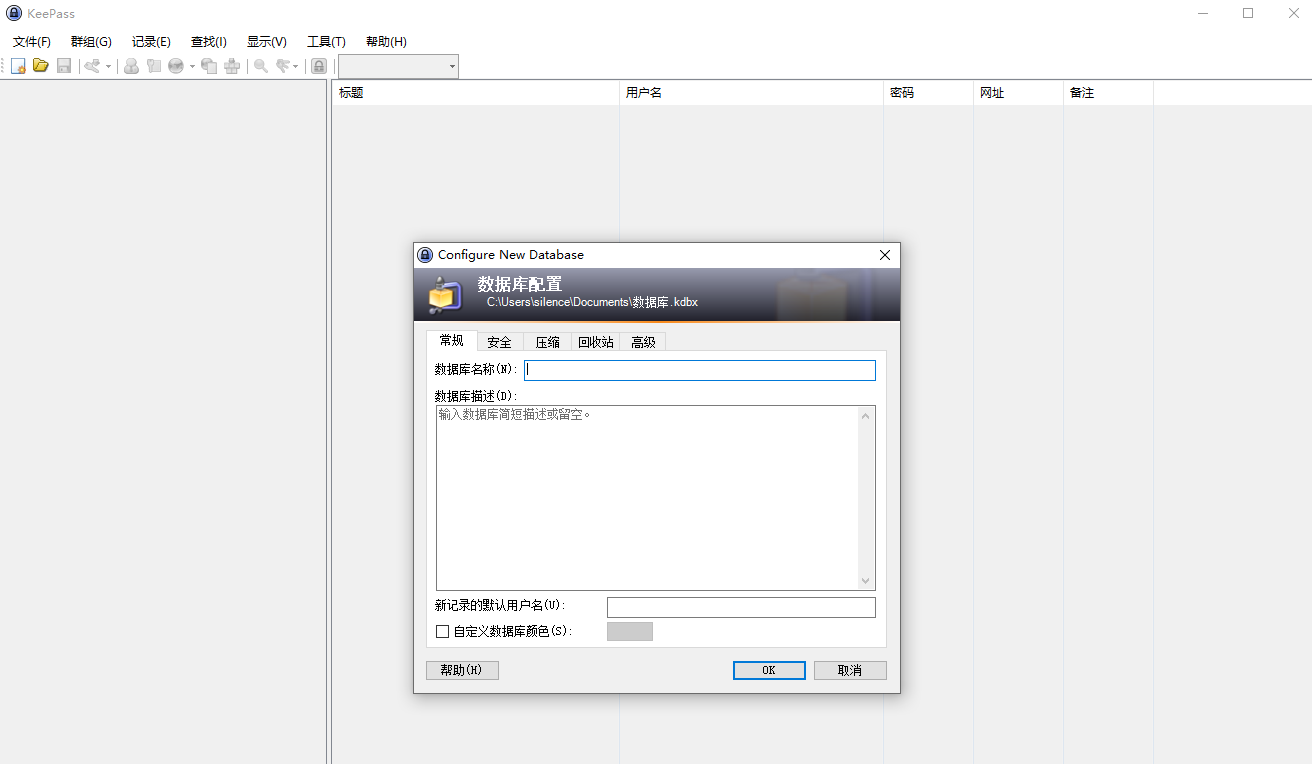This screenshot has height=764, width=1312.
Task: Open the 文件(F) menu
Action: point(32,42)
